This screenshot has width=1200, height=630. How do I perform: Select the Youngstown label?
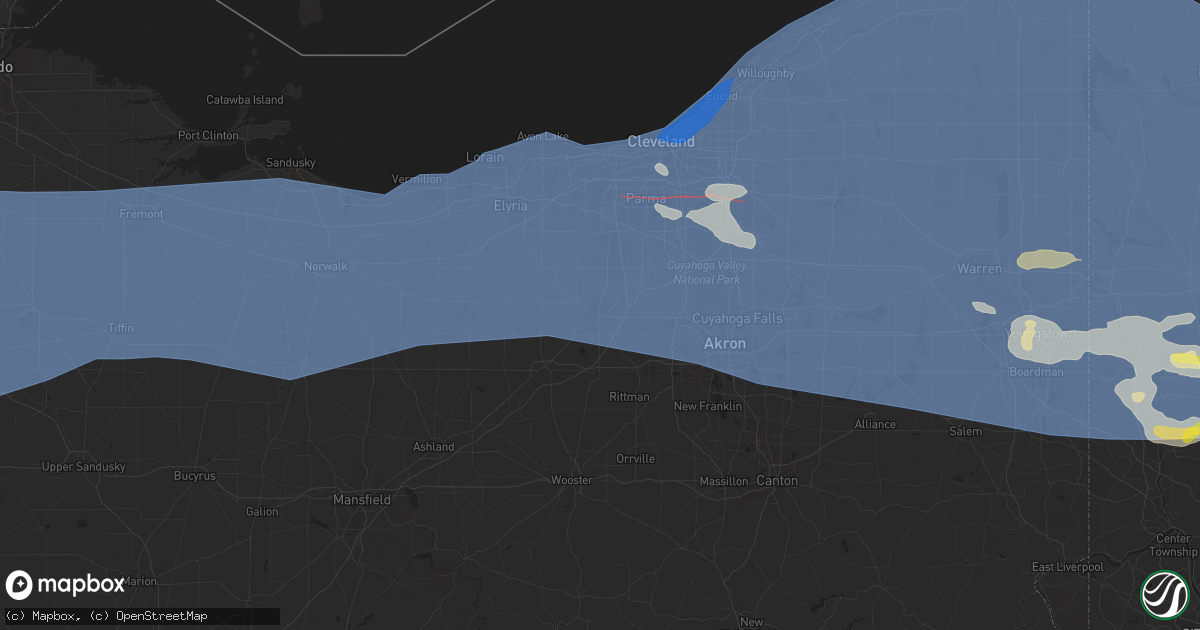pos(1041,334)
